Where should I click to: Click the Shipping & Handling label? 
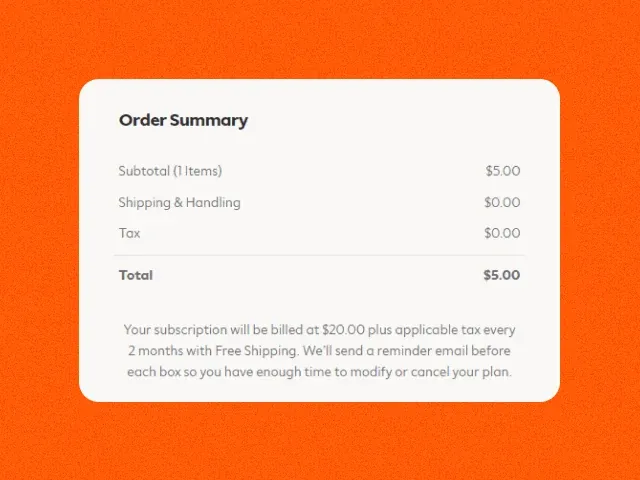point(179,202)
